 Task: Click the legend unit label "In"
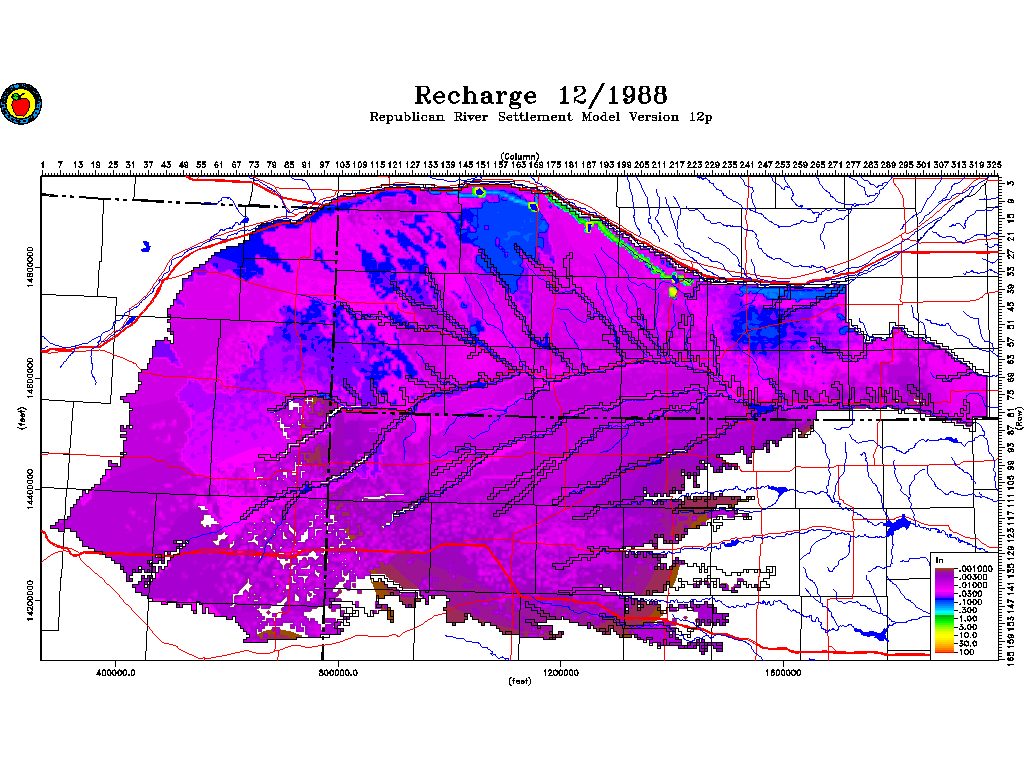pyautogui.click(x=940, y=560)
